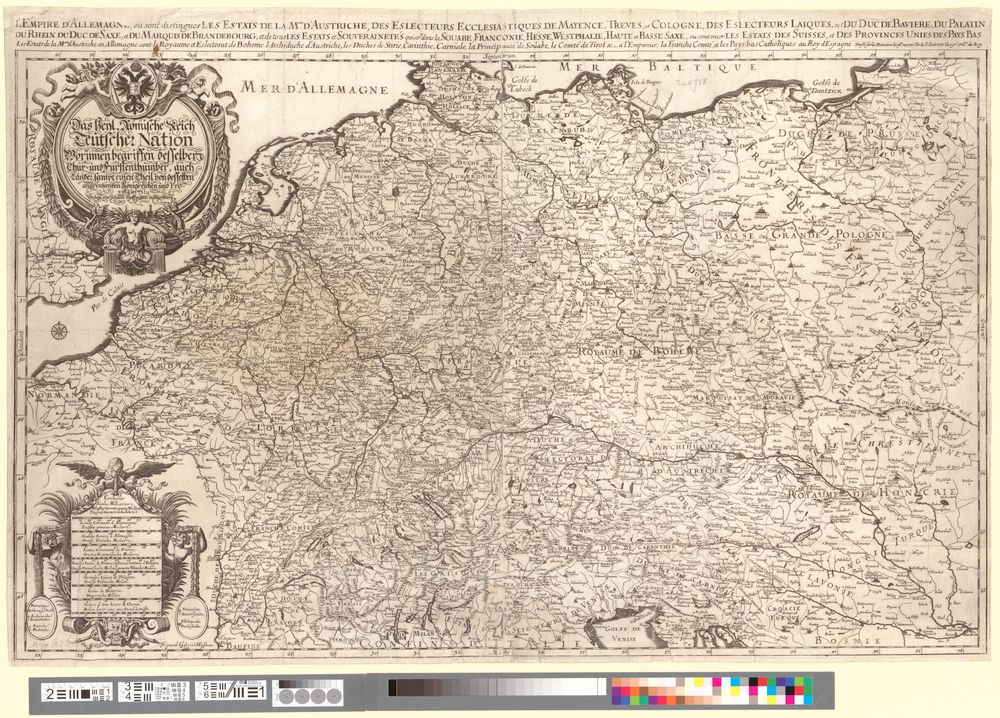1000x718 pixels.
Task: Click the 'Das heyl. Römische Reich Teutsche Nation' title
Action: pos(131,133)
